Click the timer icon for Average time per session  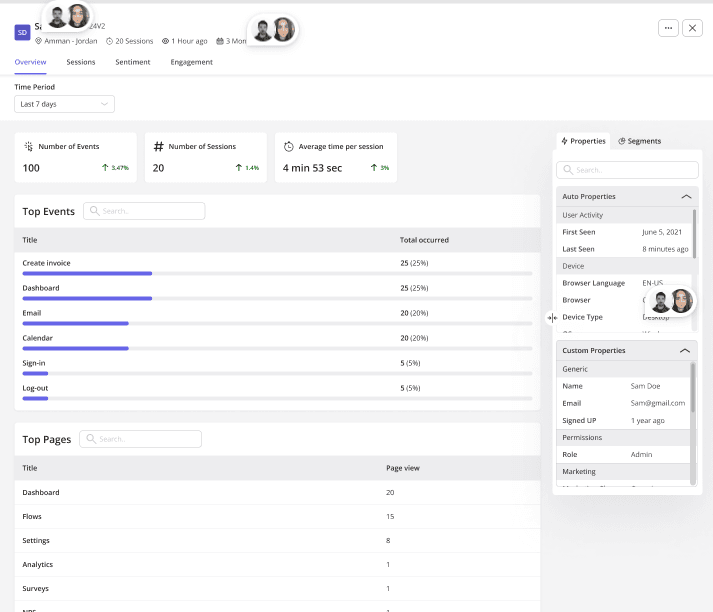[x=289, y=146]
